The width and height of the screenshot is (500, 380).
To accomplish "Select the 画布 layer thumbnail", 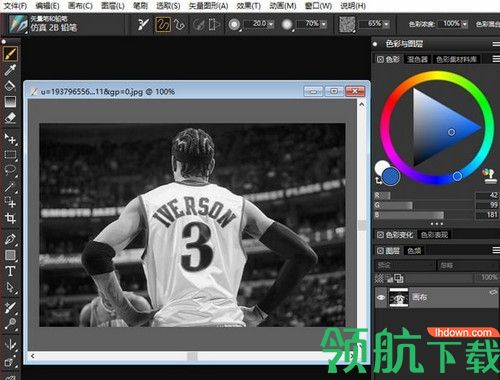I will (x=399, y=297).
